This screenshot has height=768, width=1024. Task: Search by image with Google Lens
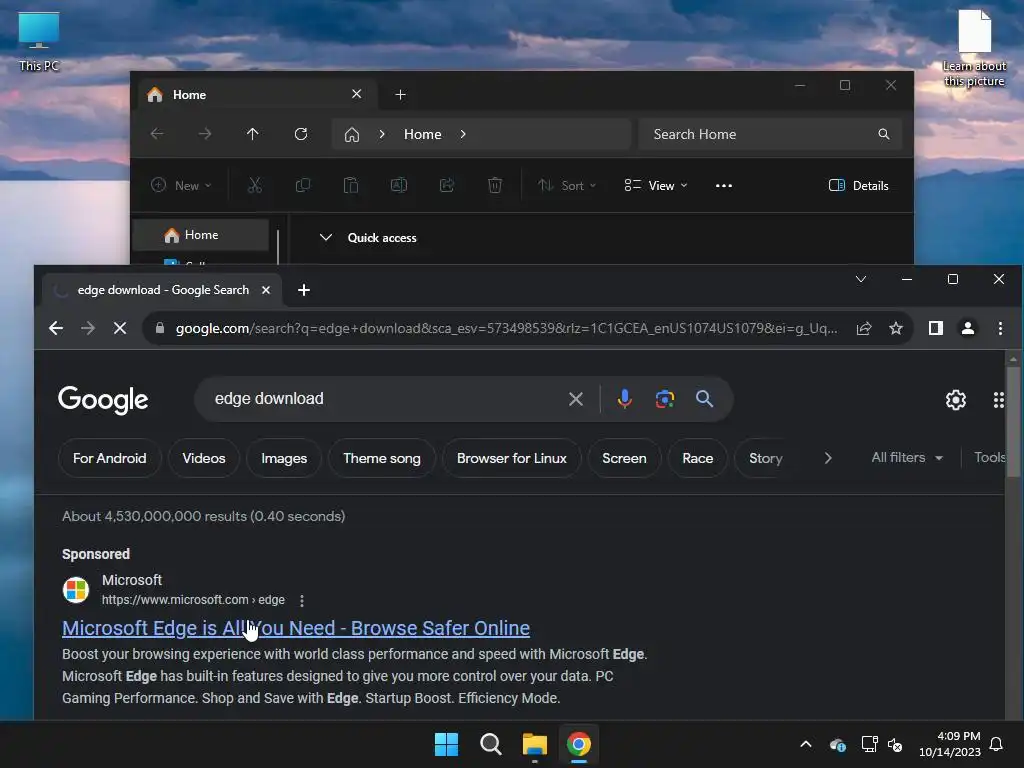(665, 398)
